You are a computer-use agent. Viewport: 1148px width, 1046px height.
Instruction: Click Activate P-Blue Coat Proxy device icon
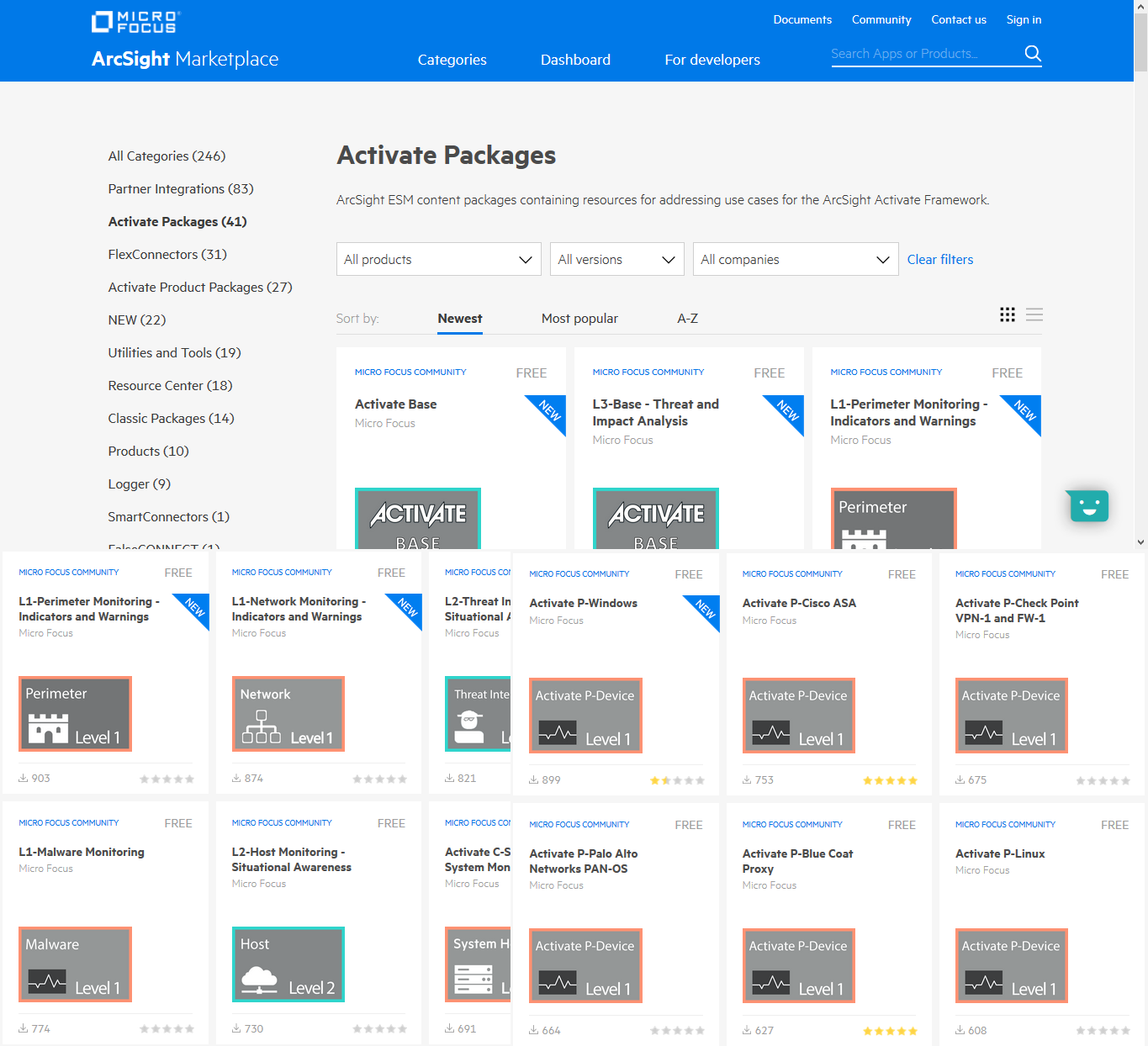click(799, 966)
